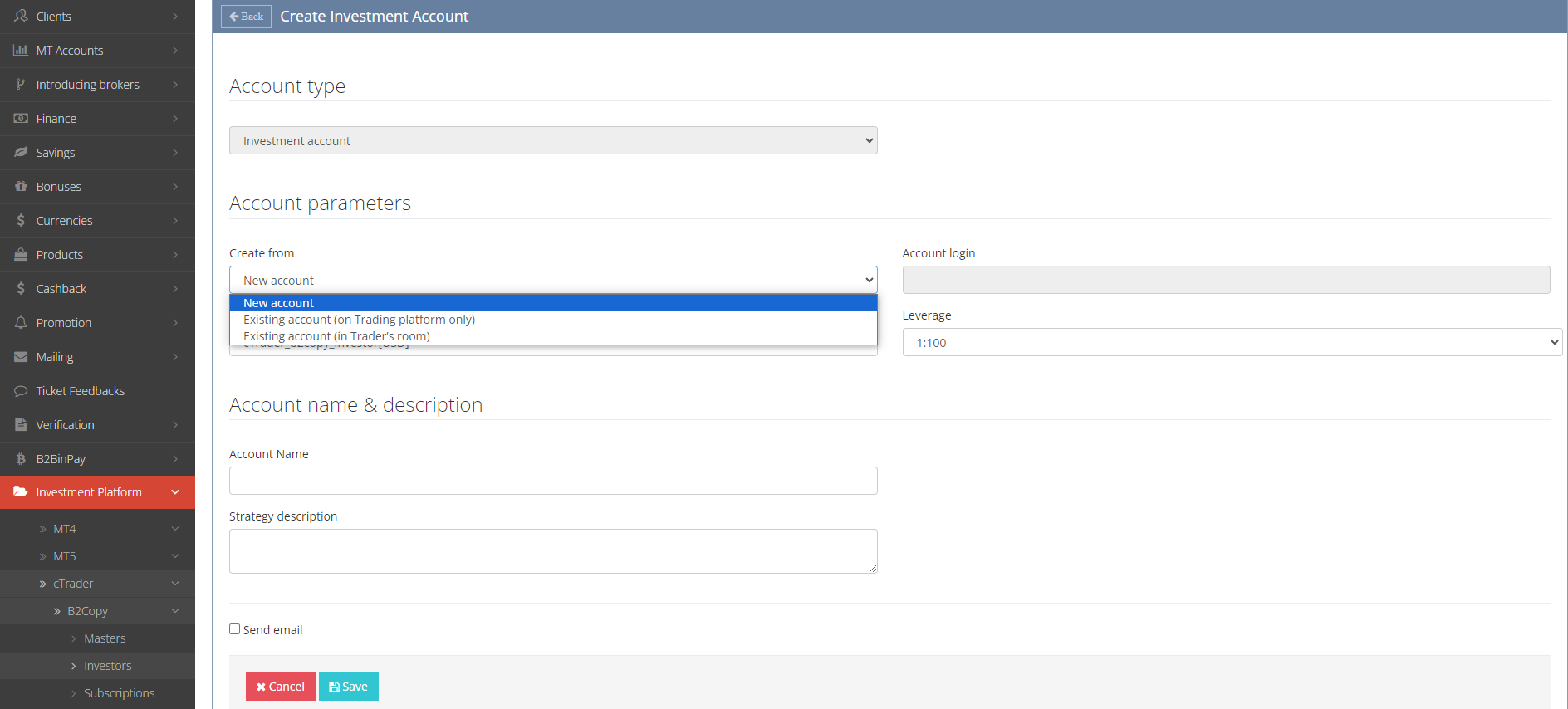
Task: Expand the Verification chevron
Action: [x=175, y=425]
